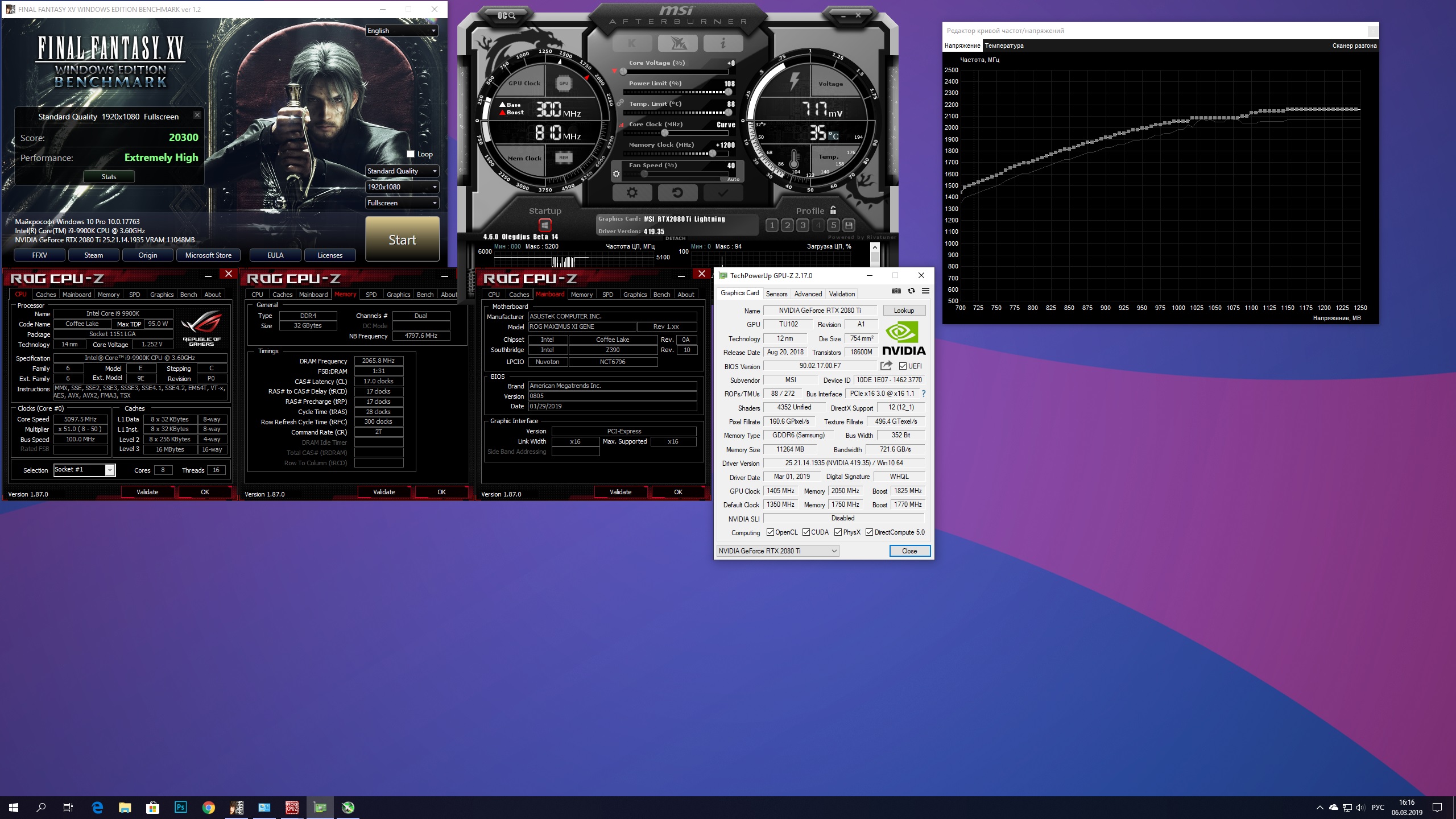The height and width of the screenshot is (819, 1456).
Task: Click the Close button in GPU-Z
Action: tap(909, 551)
